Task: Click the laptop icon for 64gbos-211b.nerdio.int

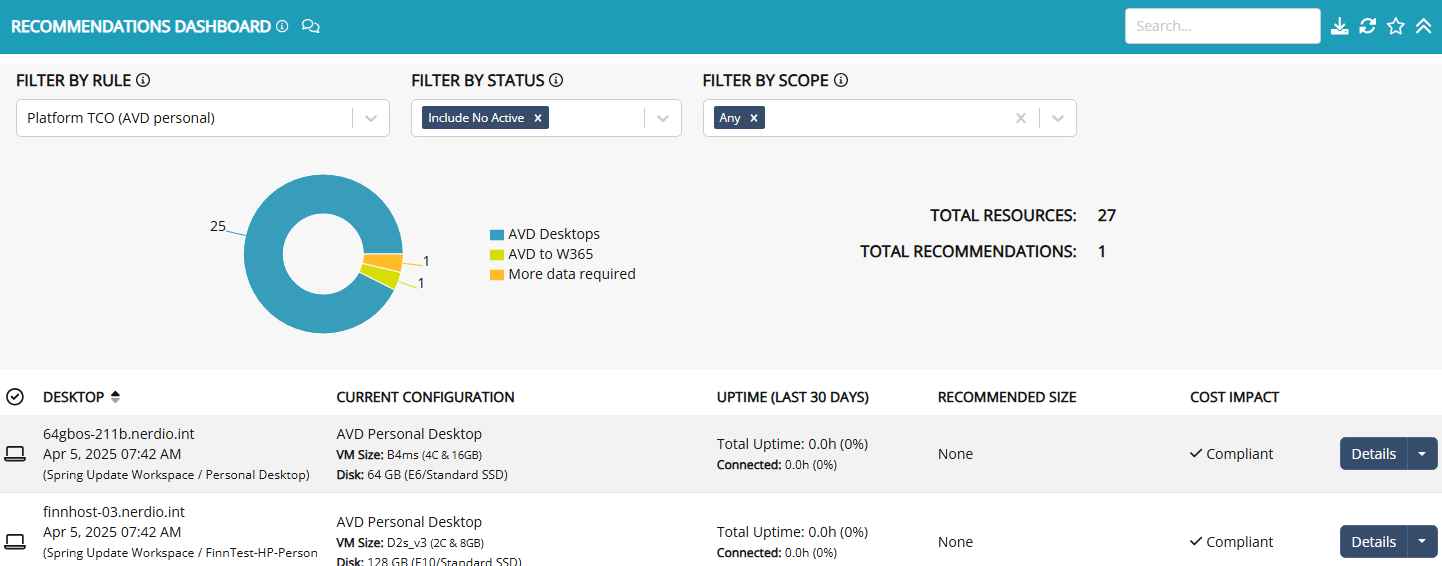Action: pos(15,454)
